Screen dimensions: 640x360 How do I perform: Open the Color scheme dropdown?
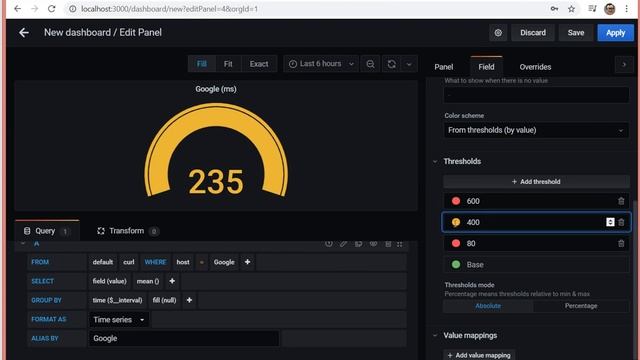point(536,130)
